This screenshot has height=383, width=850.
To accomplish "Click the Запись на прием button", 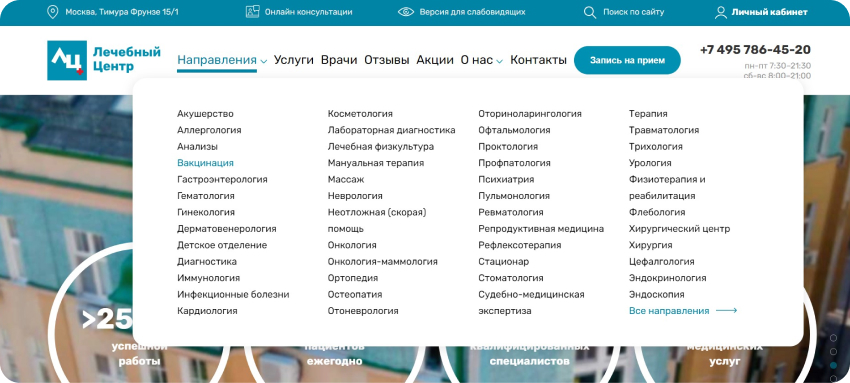I will pos(627,60).
